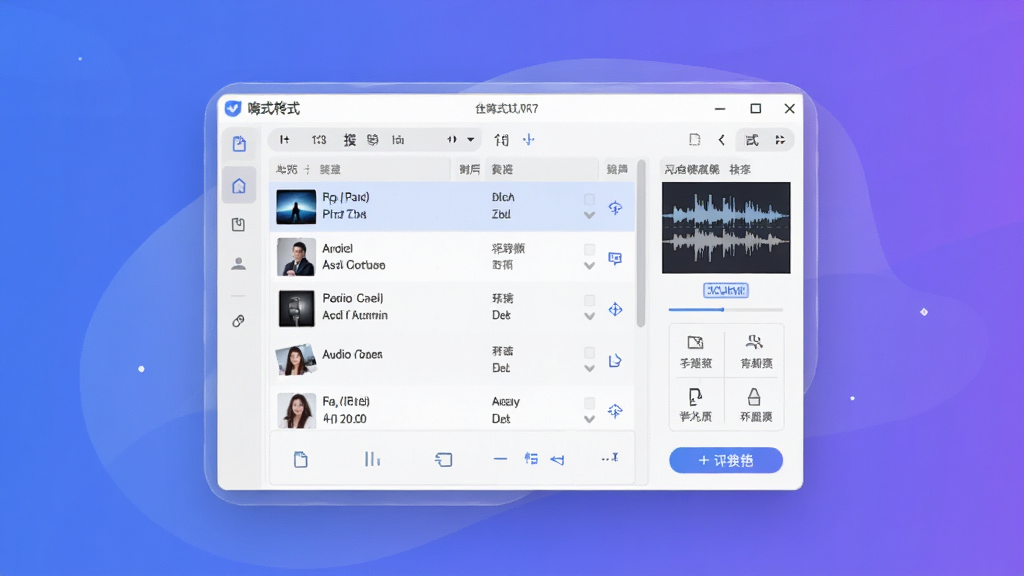This screenshot has width=1024, height=576.
Task: Click the left-pointing triangle icon in bottom toolbar
Action: [x=557, y=460]
